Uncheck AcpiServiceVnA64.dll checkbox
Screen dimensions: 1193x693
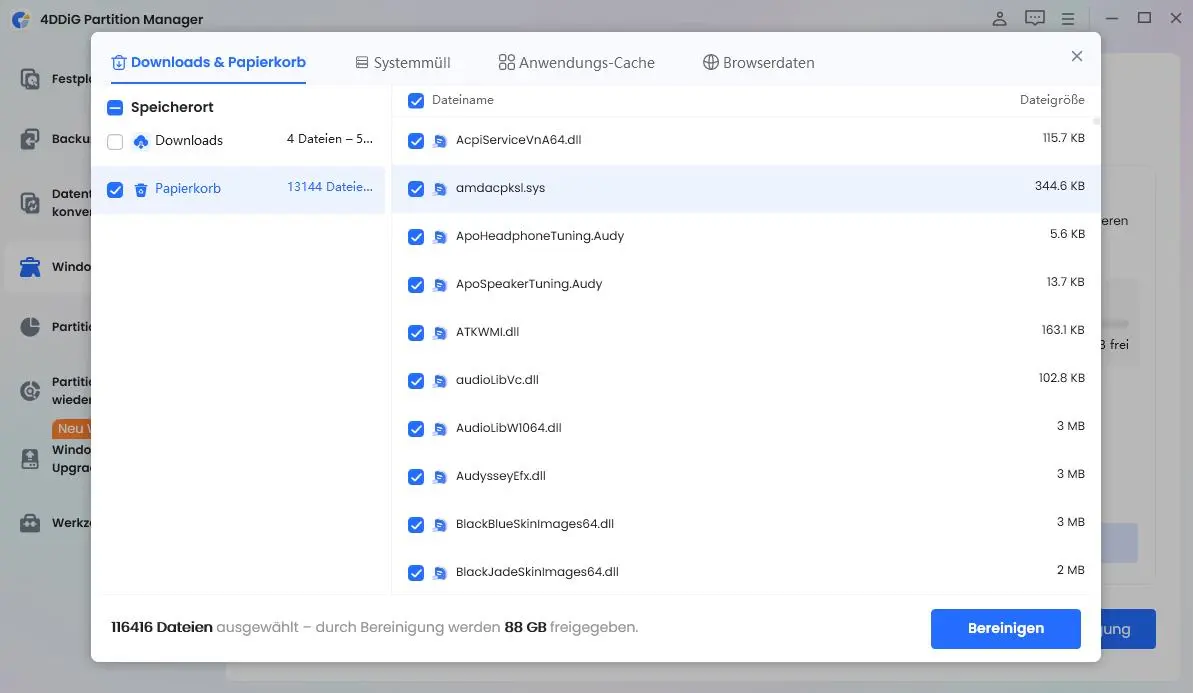[x=415, y=141]
